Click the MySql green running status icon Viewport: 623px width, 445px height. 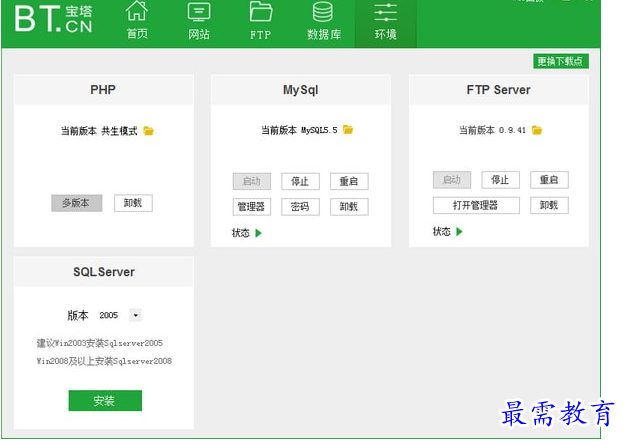259,233
